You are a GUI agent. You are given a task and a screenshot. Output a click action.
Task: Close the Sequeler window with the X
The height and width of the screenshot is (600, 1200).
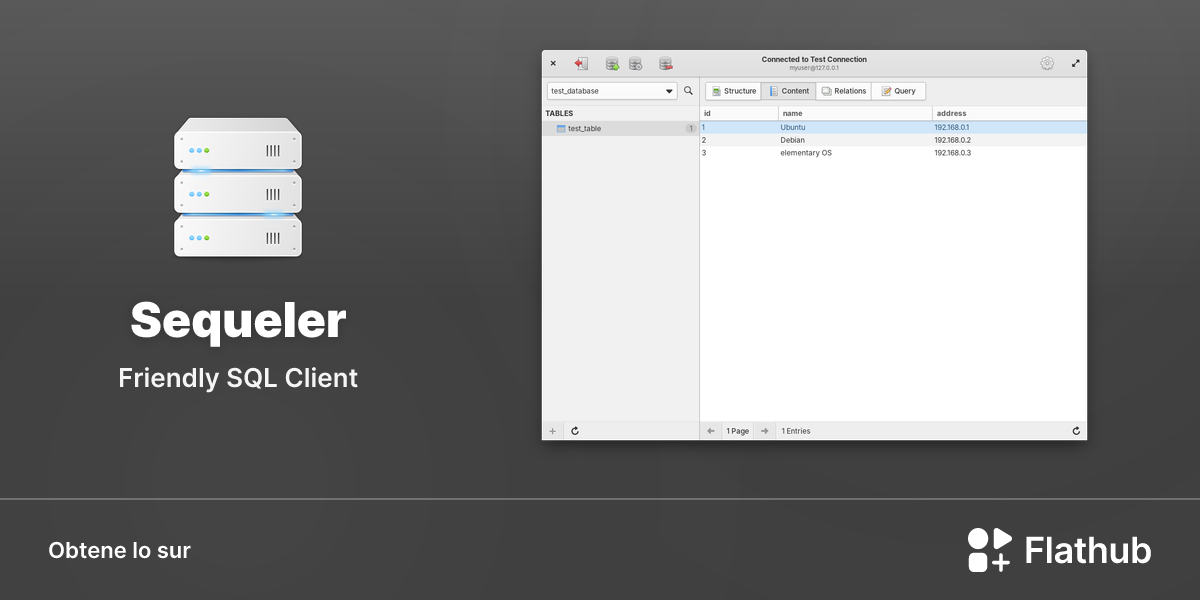click(553, 63)
